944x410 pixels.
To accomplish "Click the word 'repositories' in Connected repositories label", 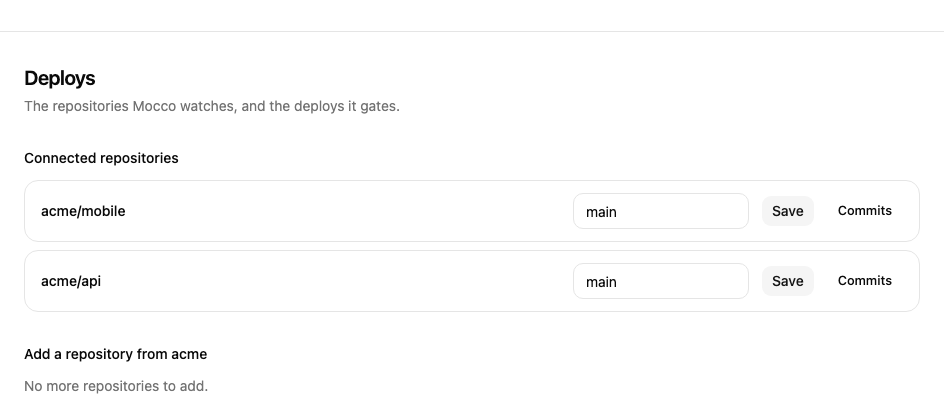I will click(139, 158).
